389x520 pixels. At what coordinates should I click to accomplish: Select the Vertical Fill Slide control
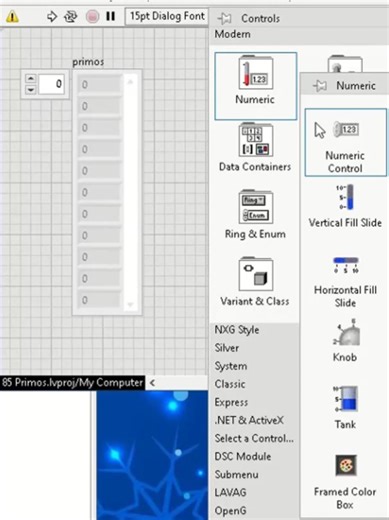click(x=345, y=206)
